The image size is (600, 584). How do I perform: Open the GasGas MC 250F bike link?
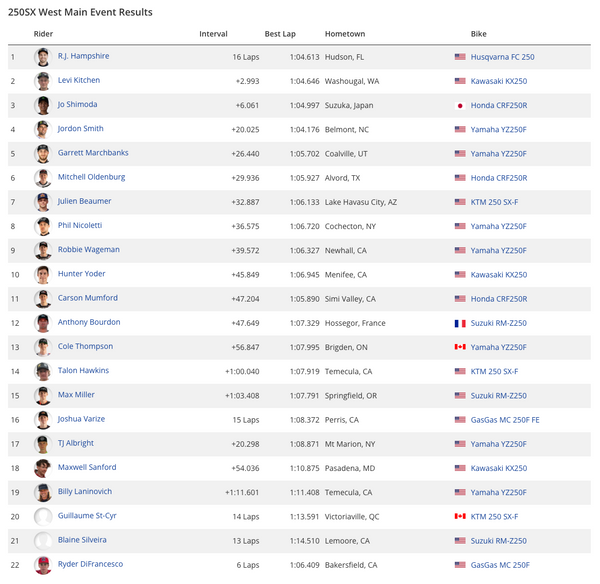point(500,565)
